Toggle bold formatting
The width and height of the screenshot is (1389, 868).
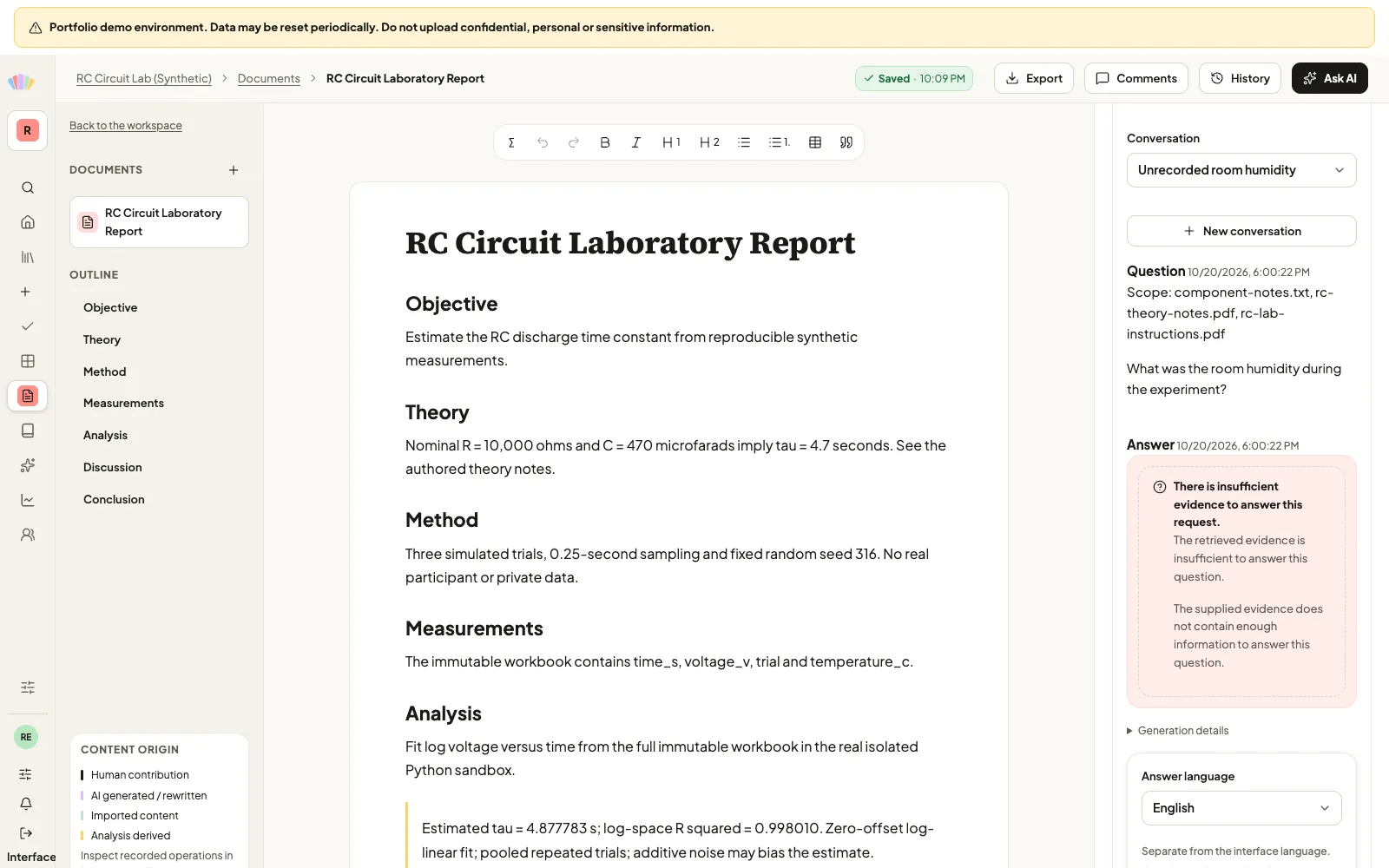605,142
